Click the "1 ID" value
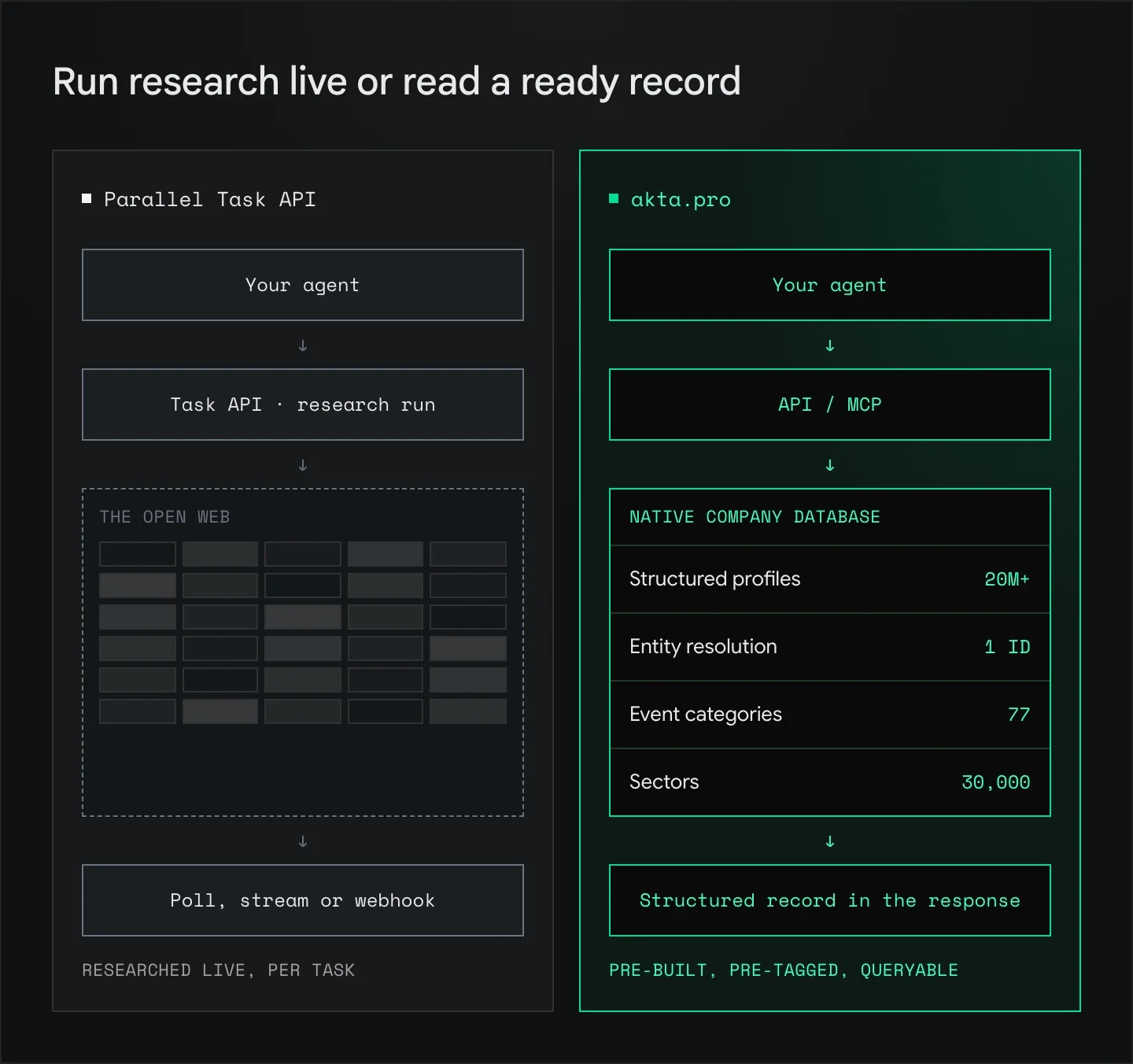 tap(1007, 647)
